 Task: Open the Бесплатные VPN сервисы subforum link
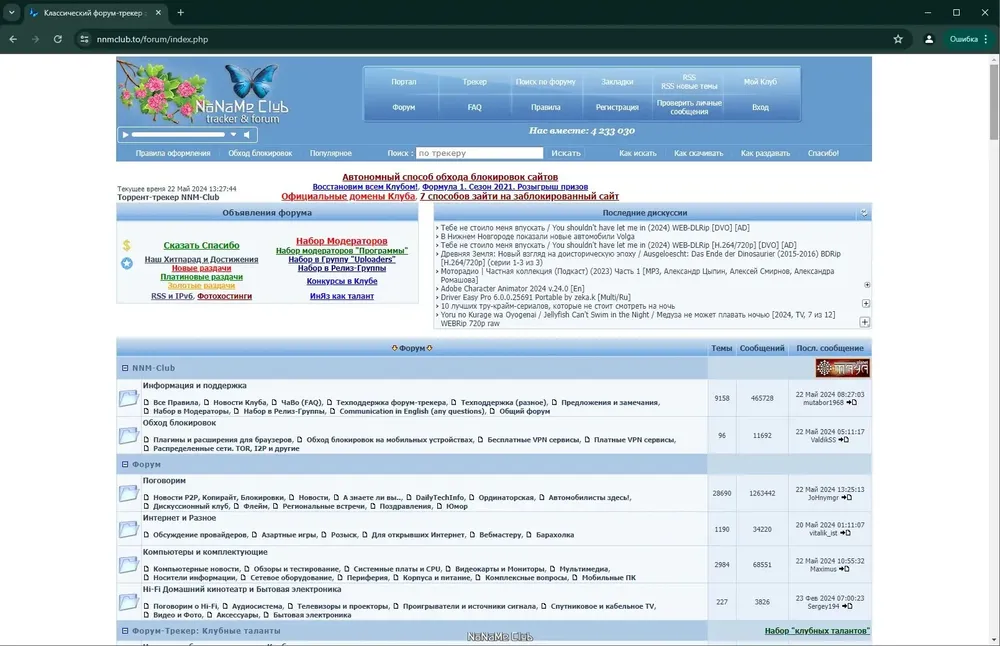(533, 439)
